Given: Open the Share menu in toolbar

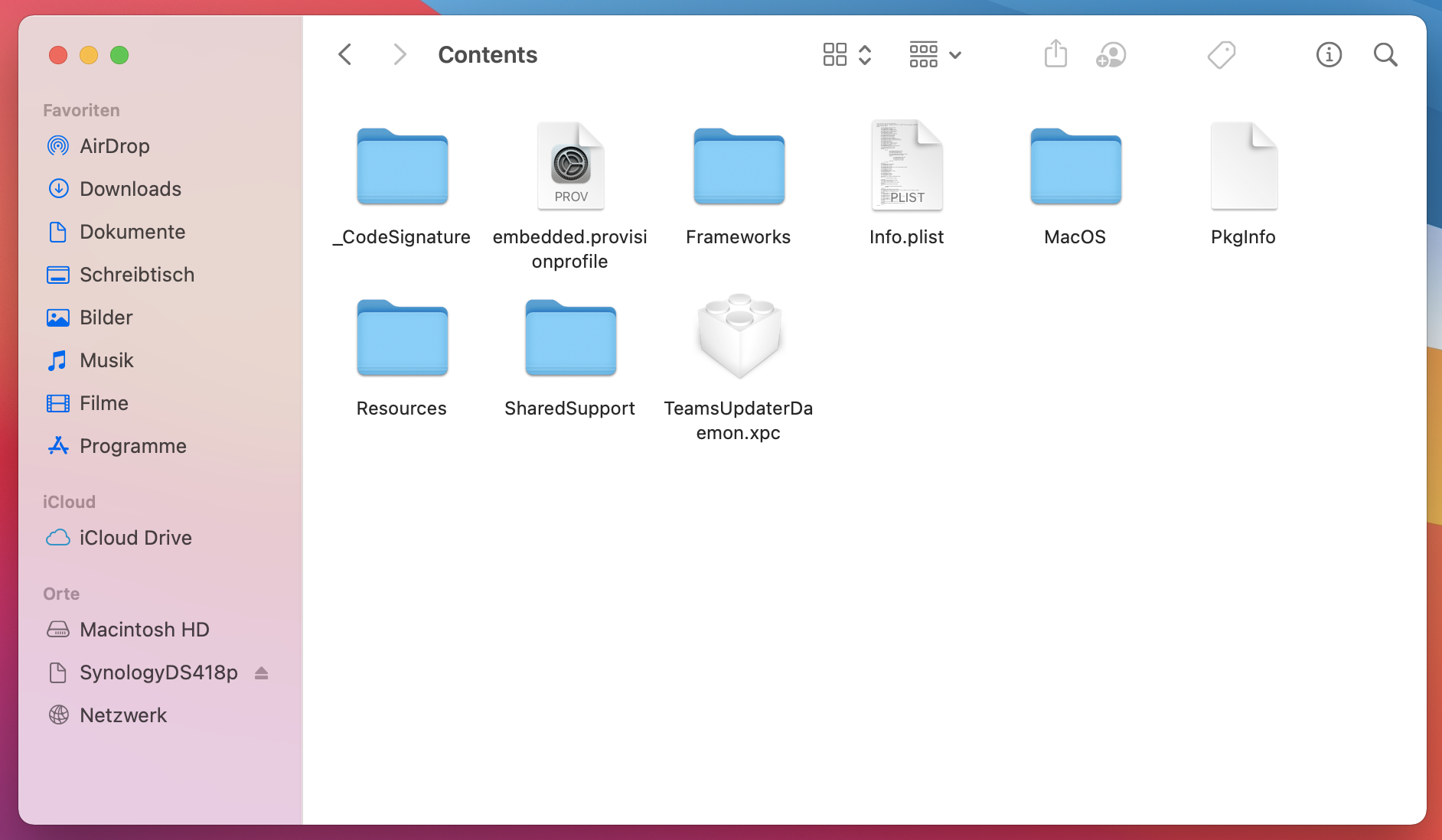Looking at the screenshot, I should 1055,54.
